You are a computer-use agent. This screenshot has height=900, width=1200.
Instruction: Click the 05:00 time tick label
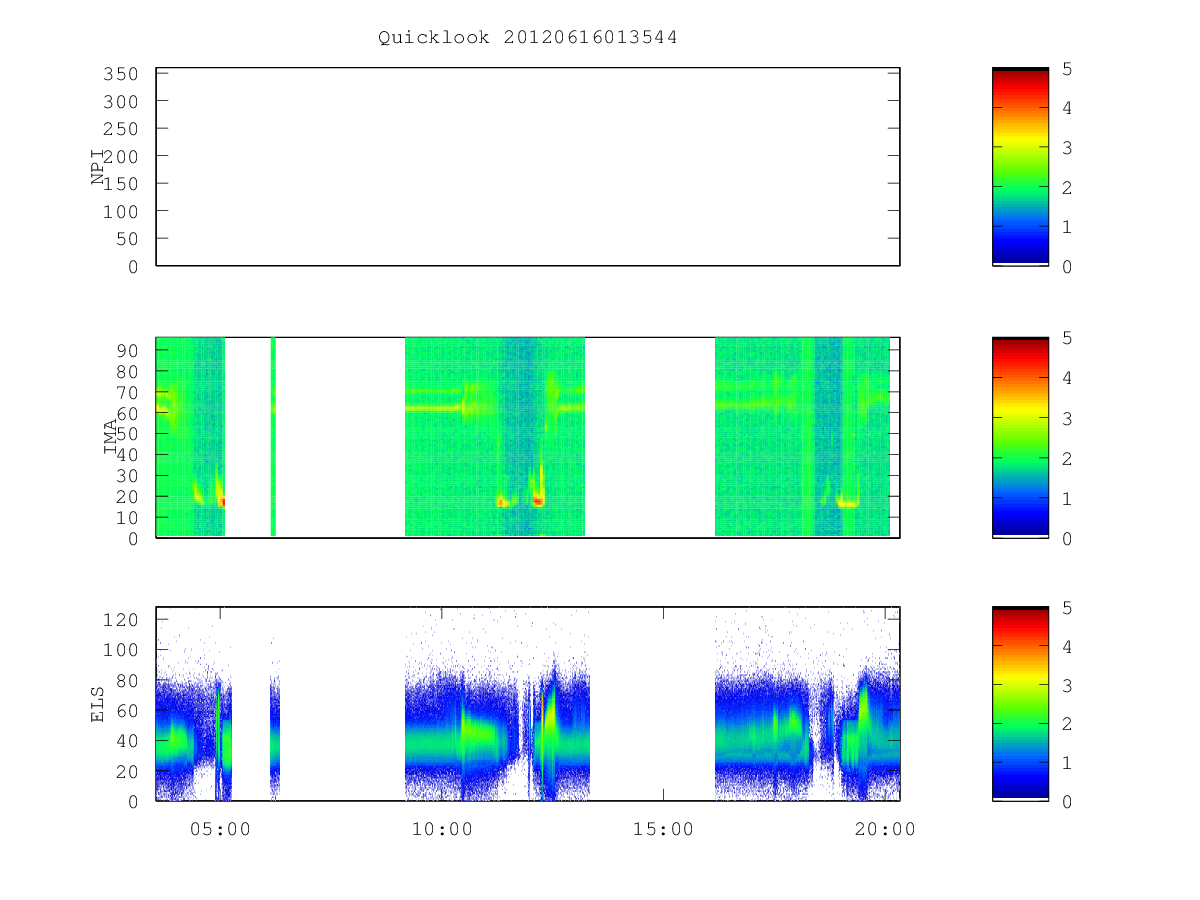220,829
